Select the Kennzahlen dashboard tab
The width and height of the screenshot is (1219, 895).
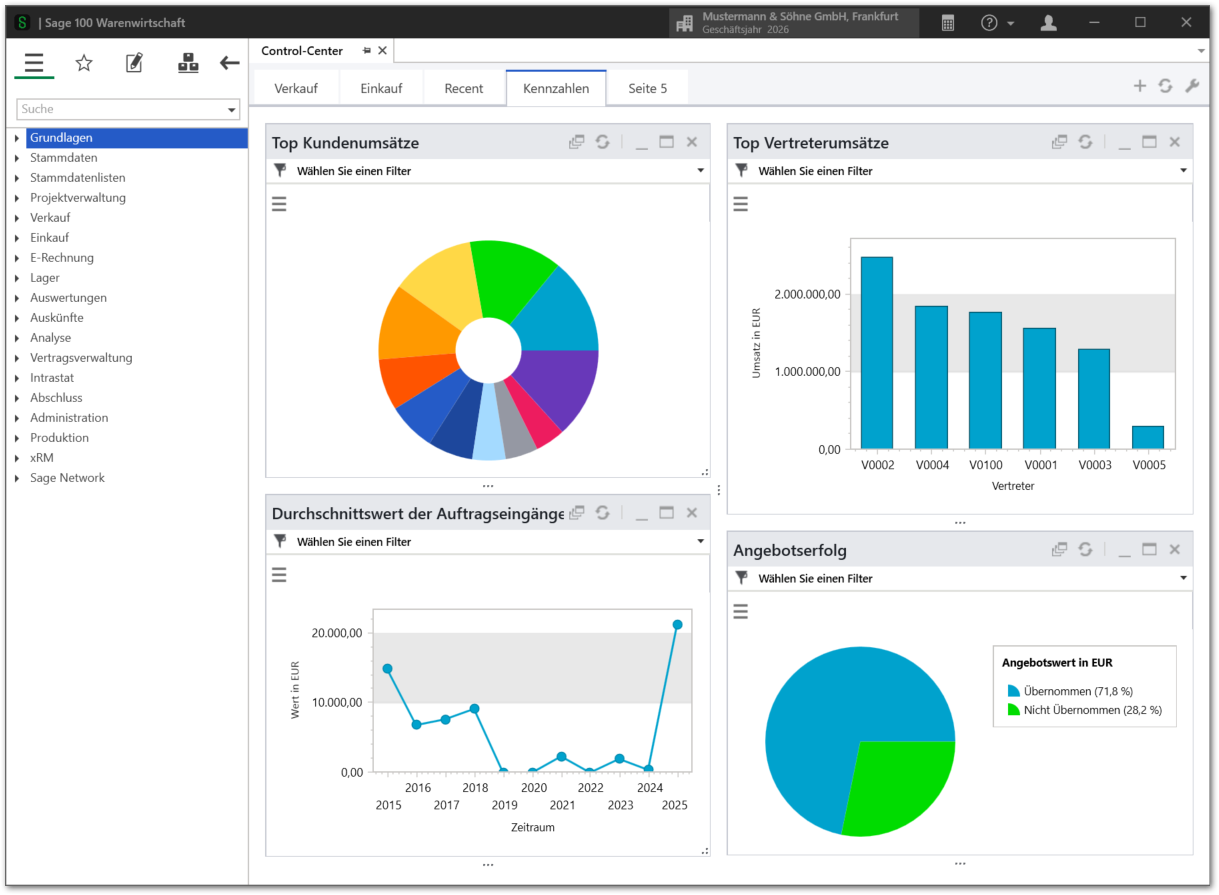click(x=556, y=88)
